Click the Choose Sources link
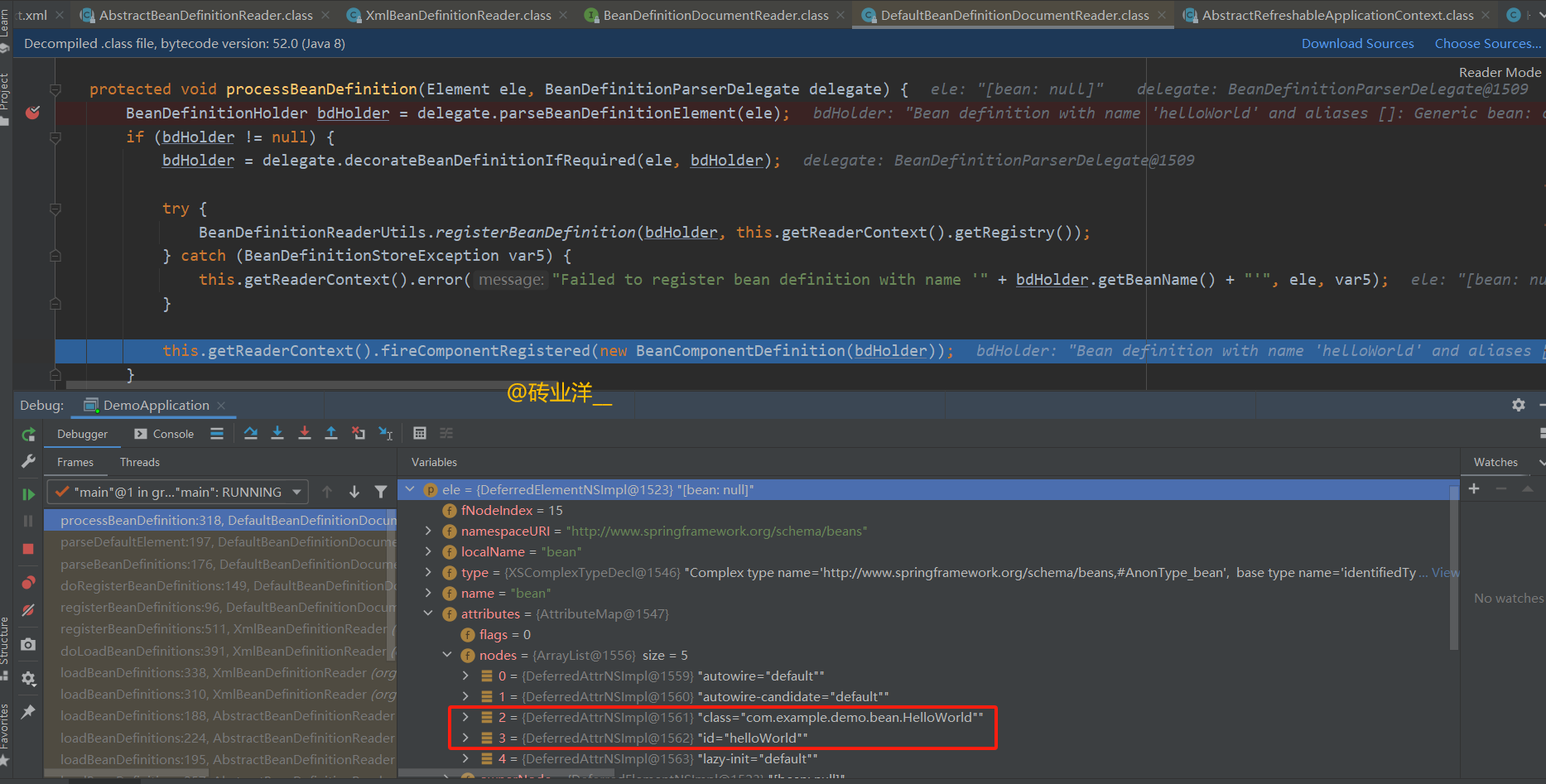This screenshot has width=1546, height=784. [x=1488, y=43]
